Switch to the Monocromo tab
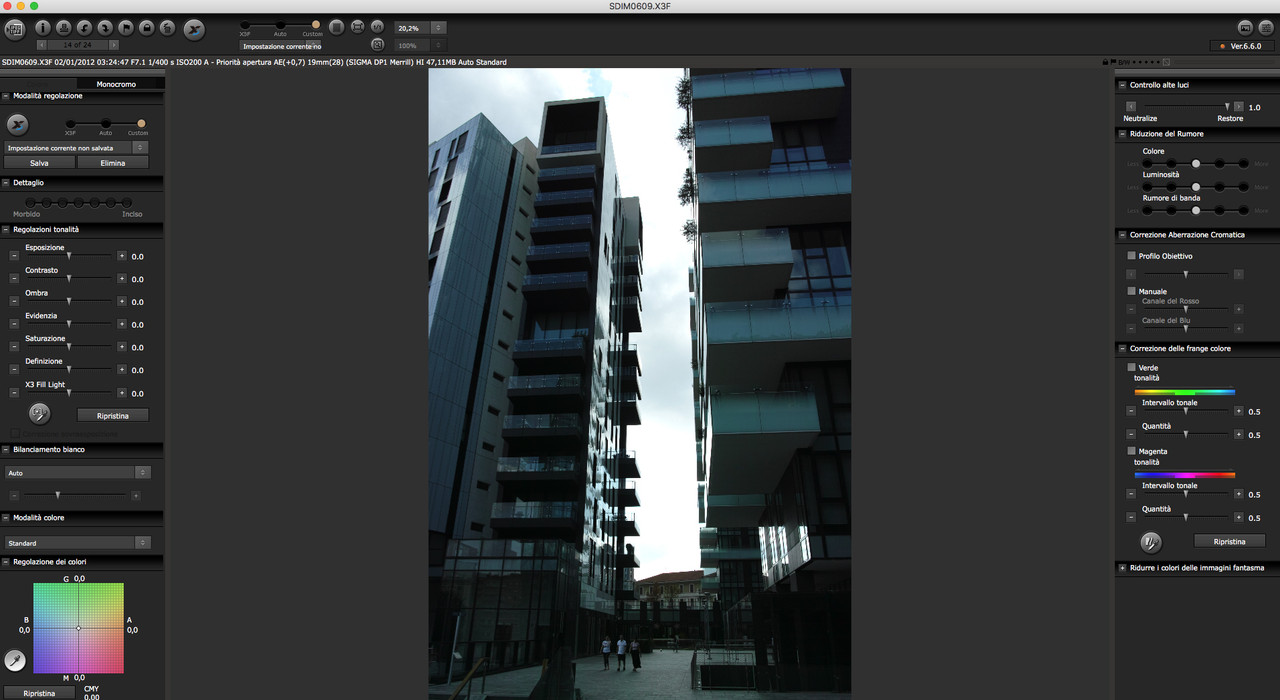1280x700 pixels. (x=116, y=84)
